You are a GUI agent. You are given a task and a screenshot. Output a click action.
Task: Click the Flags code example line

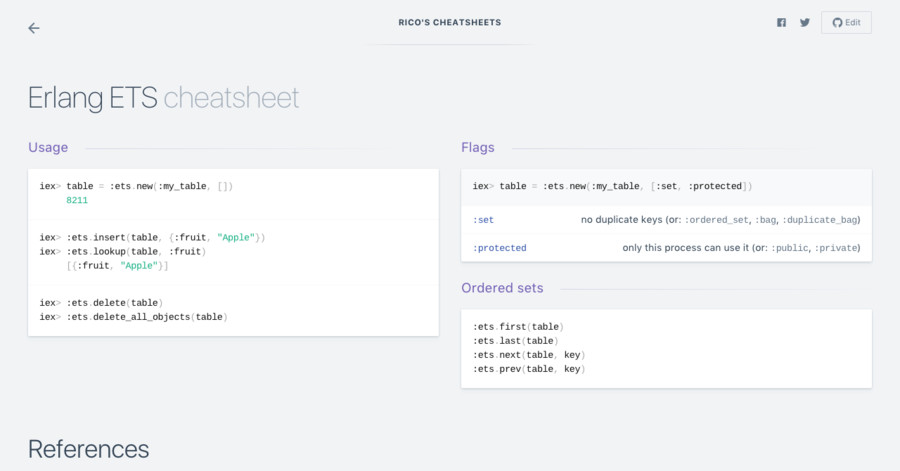[612, 186]
